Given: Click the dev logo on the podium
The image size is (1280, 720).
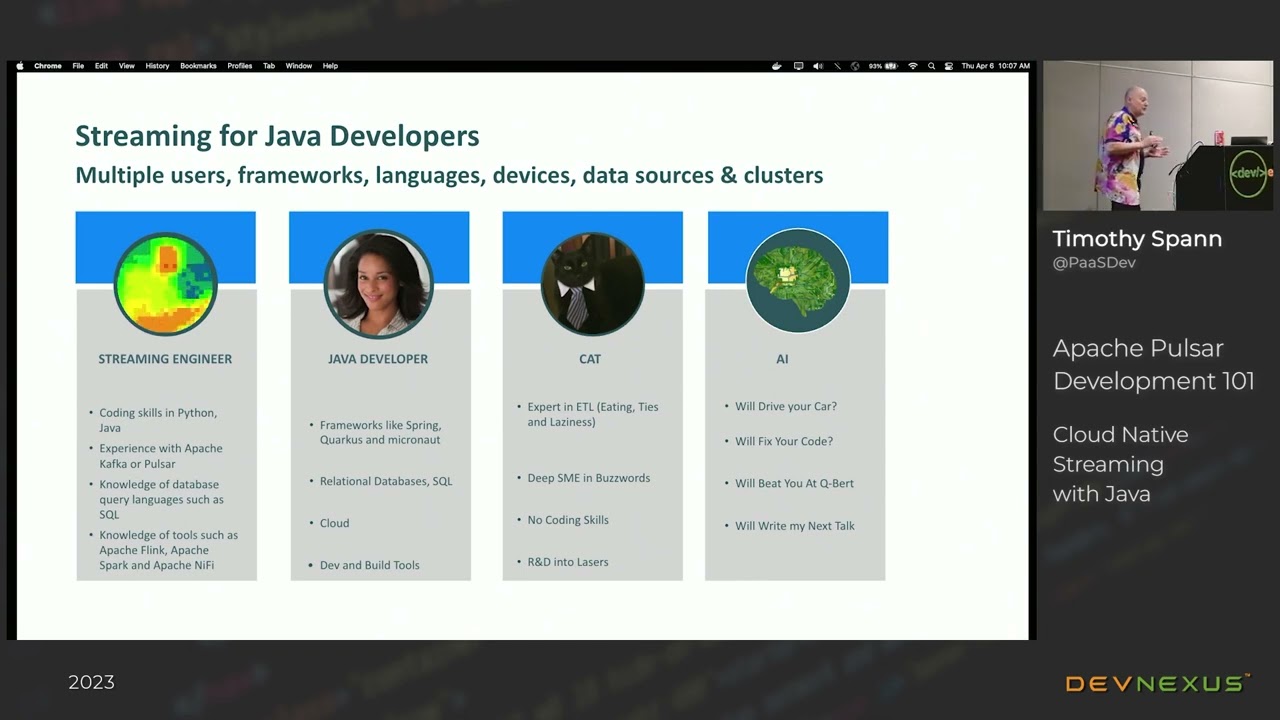Looking at the screenshot, I should (1250, 172).
